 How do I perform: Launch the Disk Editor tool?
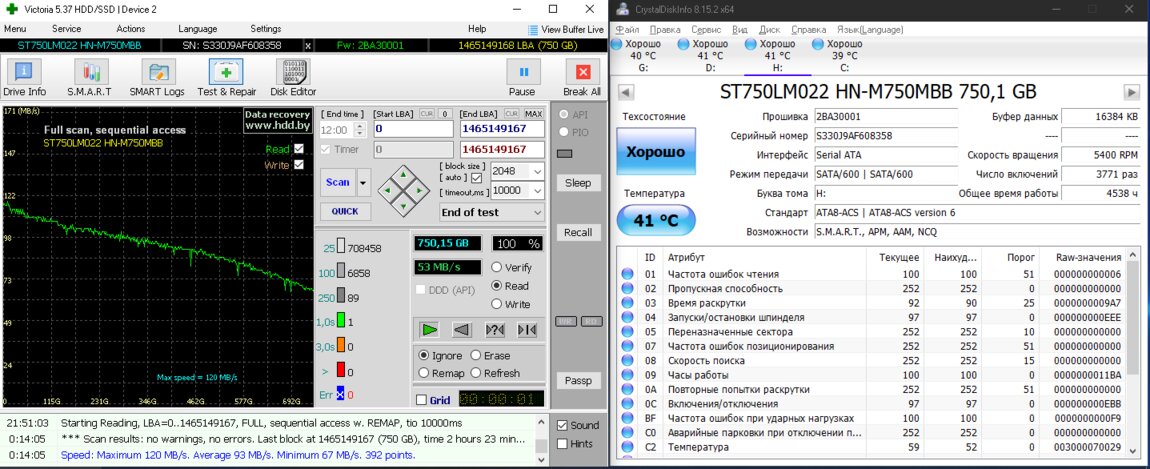293,78
